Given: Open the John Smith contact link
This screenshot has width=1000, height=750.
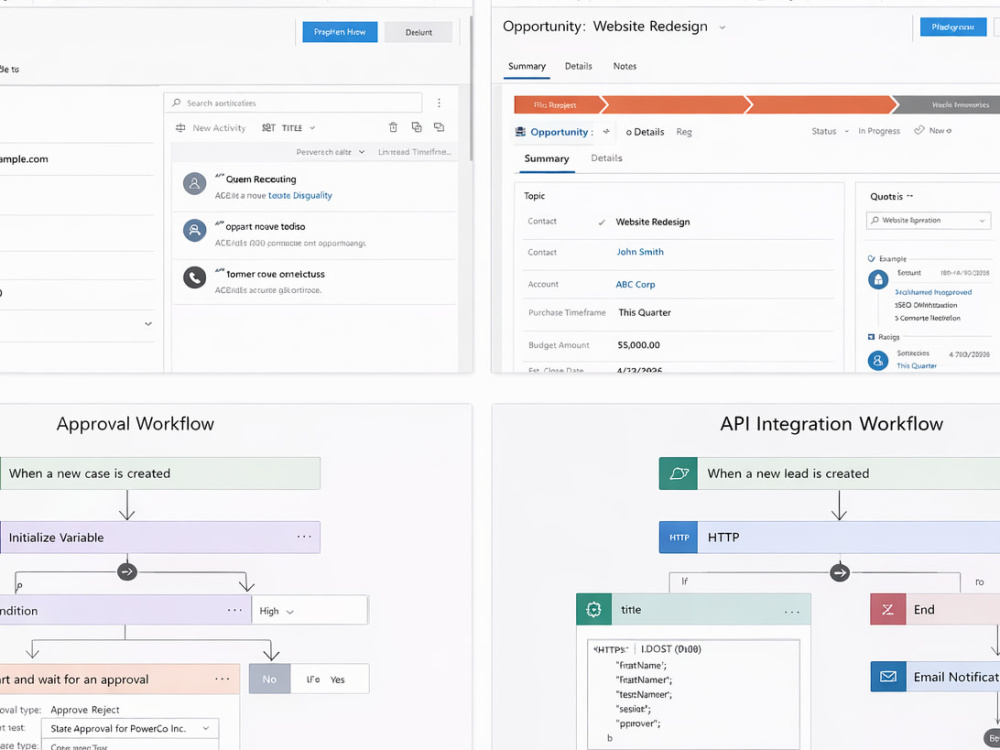Looking at the screenshot, I should tap(640, 252).
